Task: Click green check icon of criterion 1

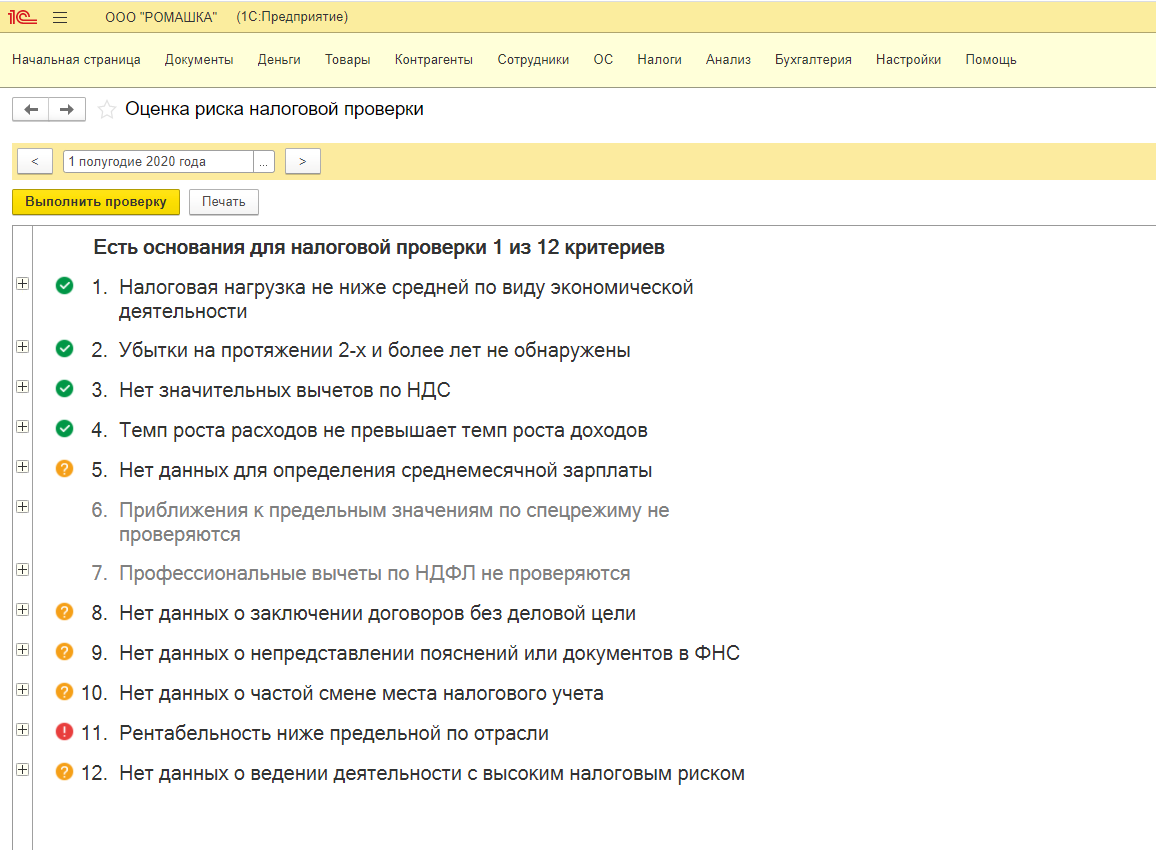Action: (x=65, y=285)
